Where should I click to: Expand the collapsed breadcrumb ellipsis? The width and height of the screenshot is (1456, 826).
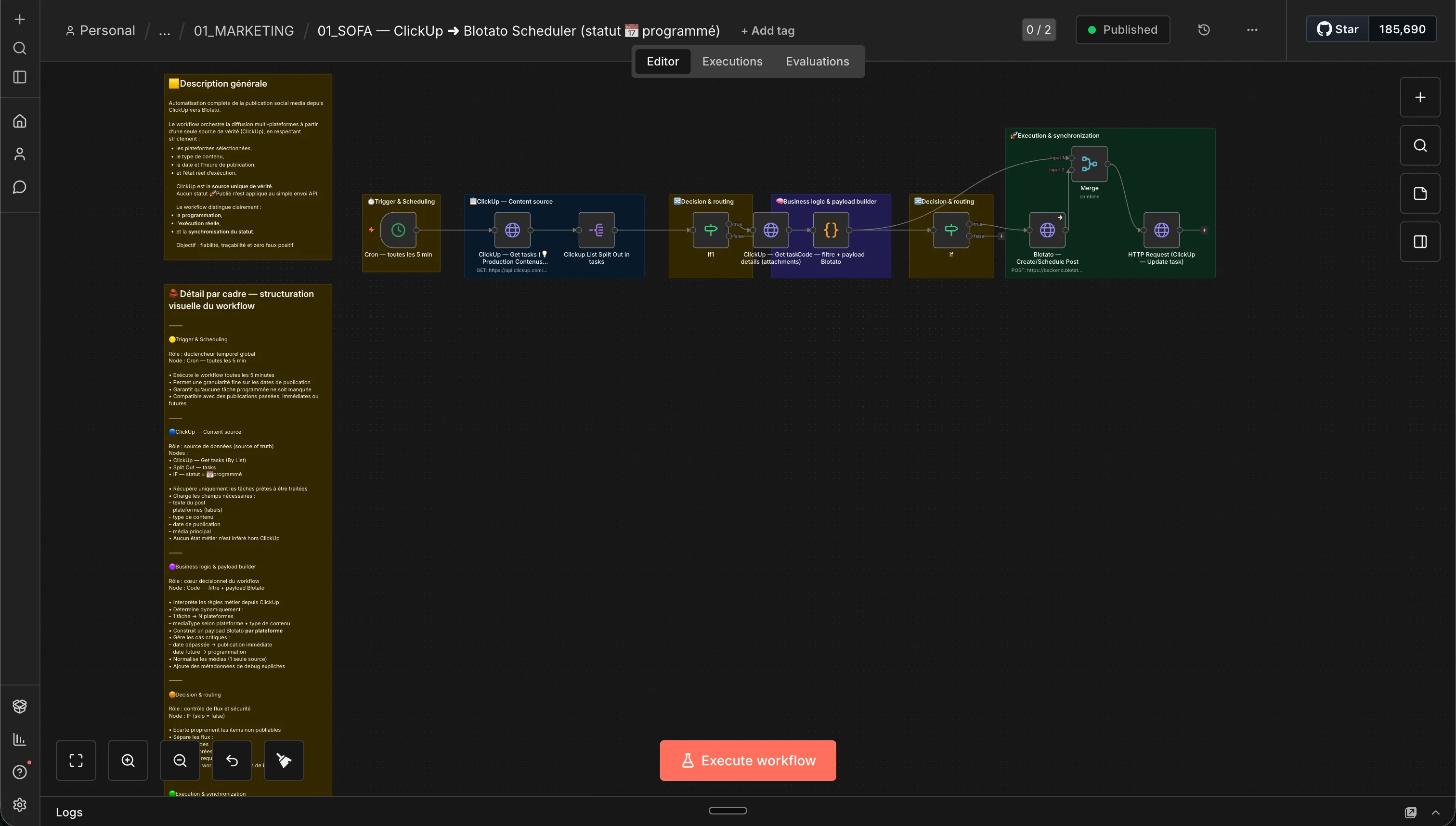(x=165, y=31)
